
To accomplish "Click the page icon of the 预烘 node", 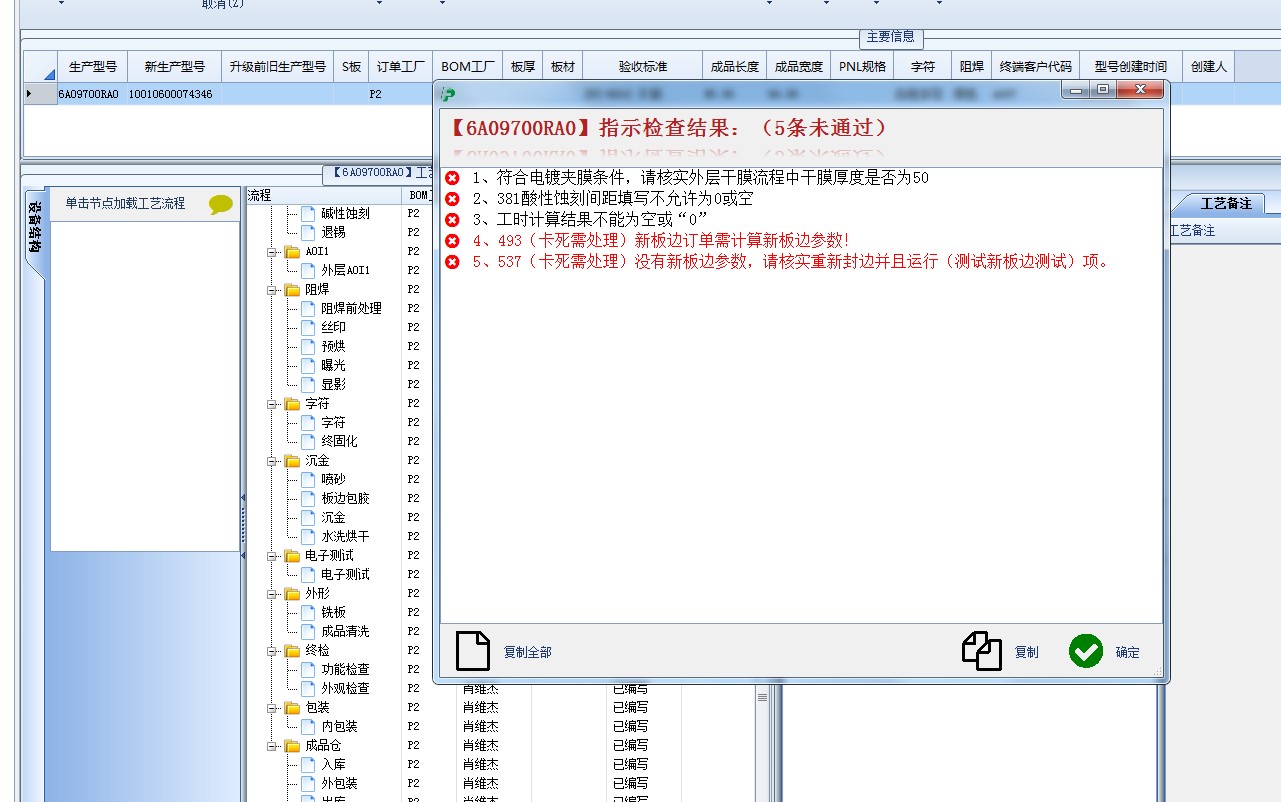I will [x=307, y=346].
